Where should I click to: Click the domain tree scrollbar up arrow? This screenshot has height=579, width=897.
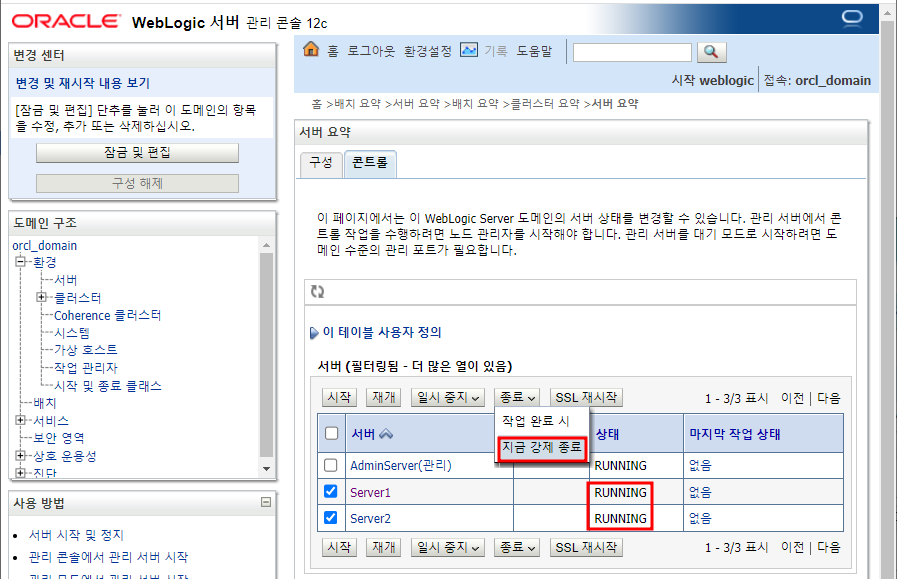267,245
